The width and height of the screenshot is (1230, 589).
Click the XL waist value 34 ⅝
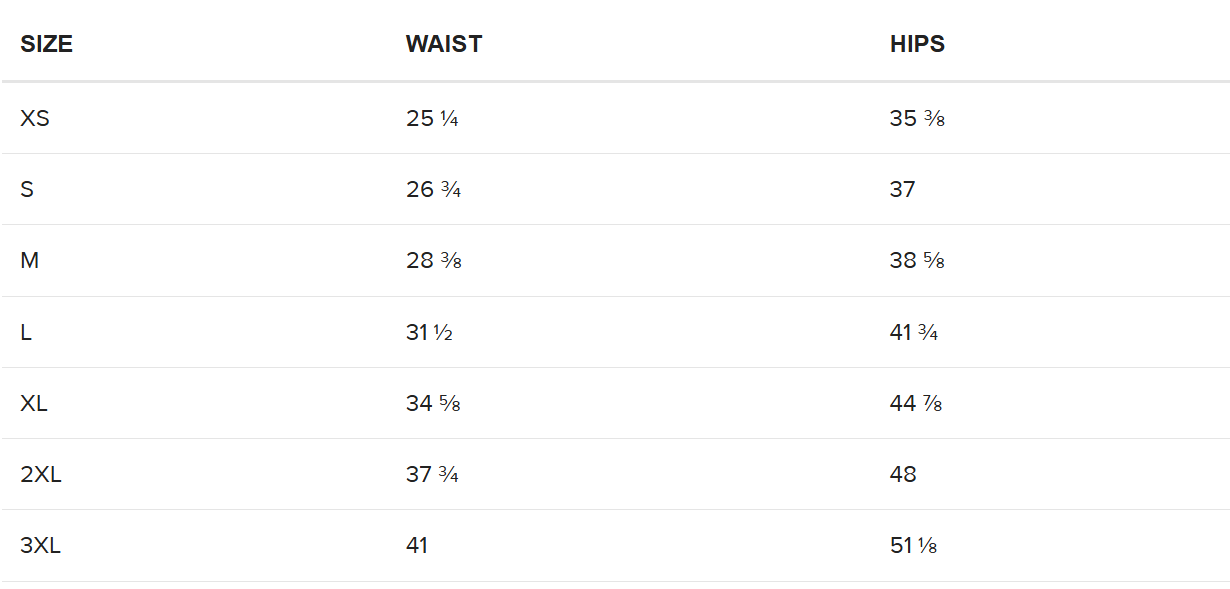click(x=433, y=403)
